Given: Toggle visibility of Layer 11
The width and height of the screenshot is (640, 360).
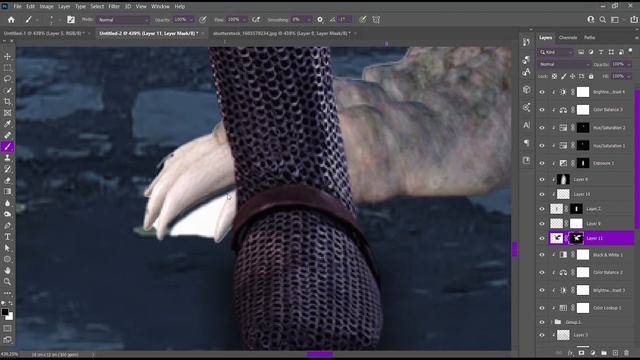Looking at the screenshot, I should pos(542,238).
